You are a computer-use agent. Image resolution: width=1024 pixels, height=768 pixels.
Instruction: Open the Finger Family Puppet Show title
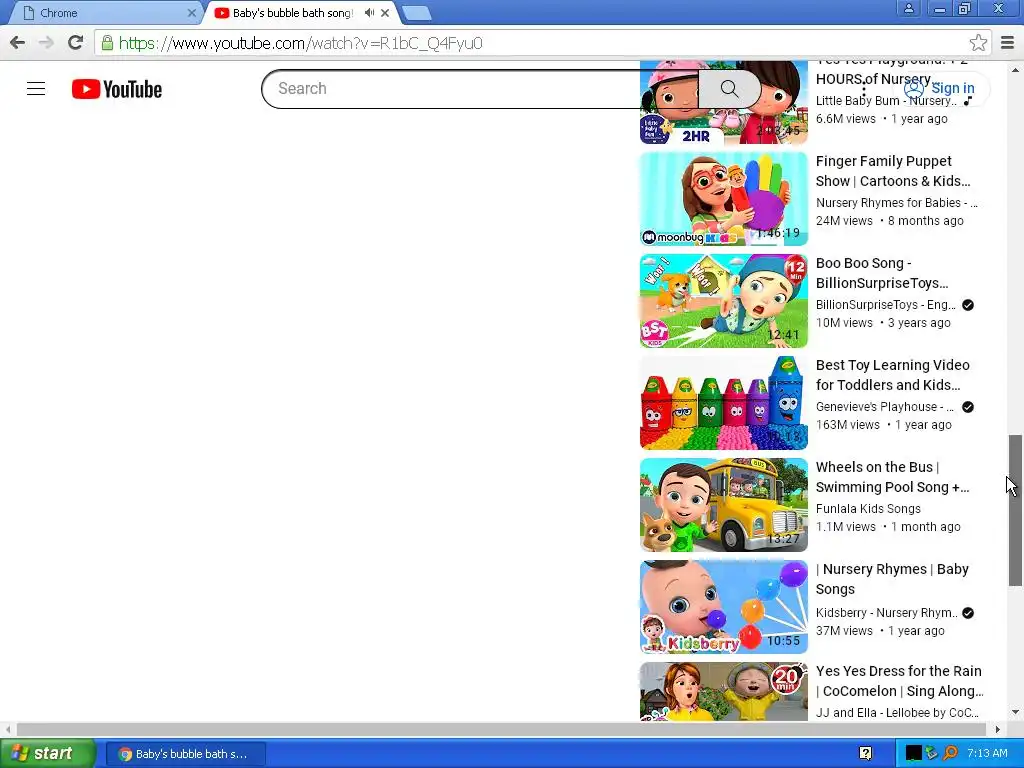coord(893,171)
